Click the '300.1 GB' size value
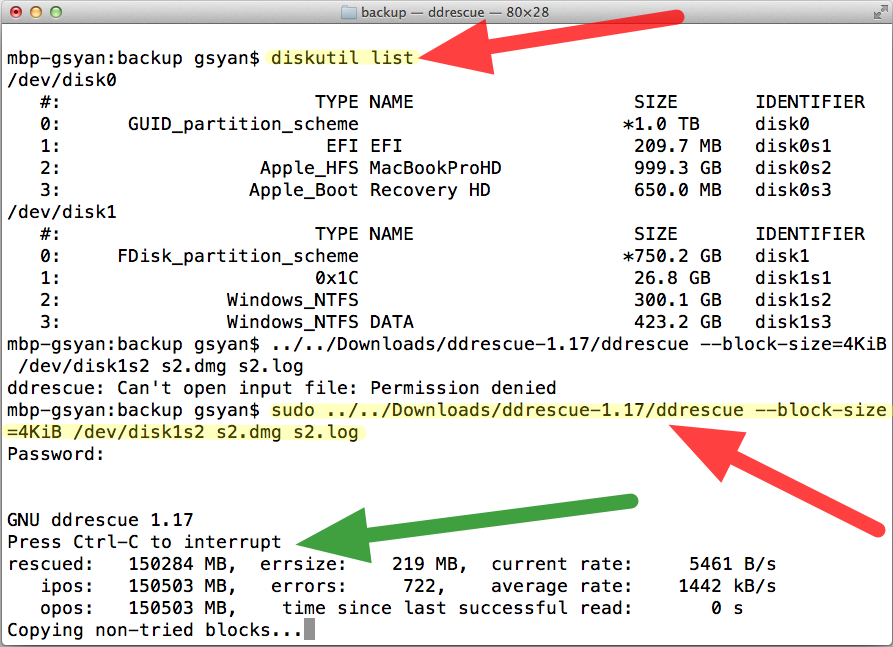 pyautogui.click(x=678, y=300)
